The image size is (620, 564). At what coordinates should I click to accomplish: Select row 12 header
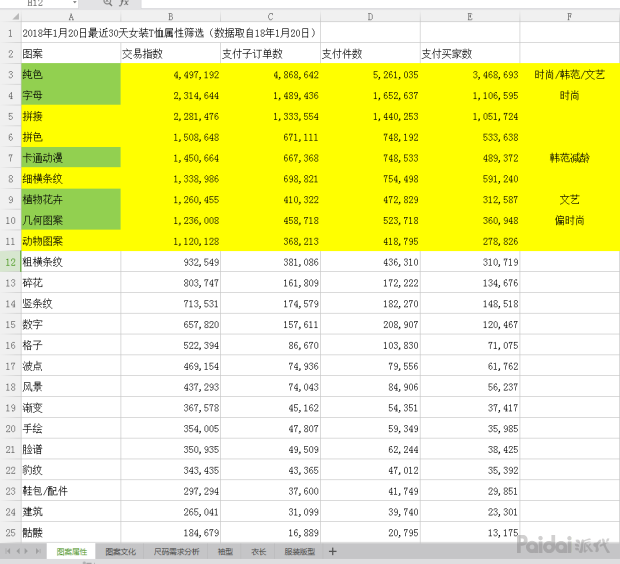click(x=10, y=261)
